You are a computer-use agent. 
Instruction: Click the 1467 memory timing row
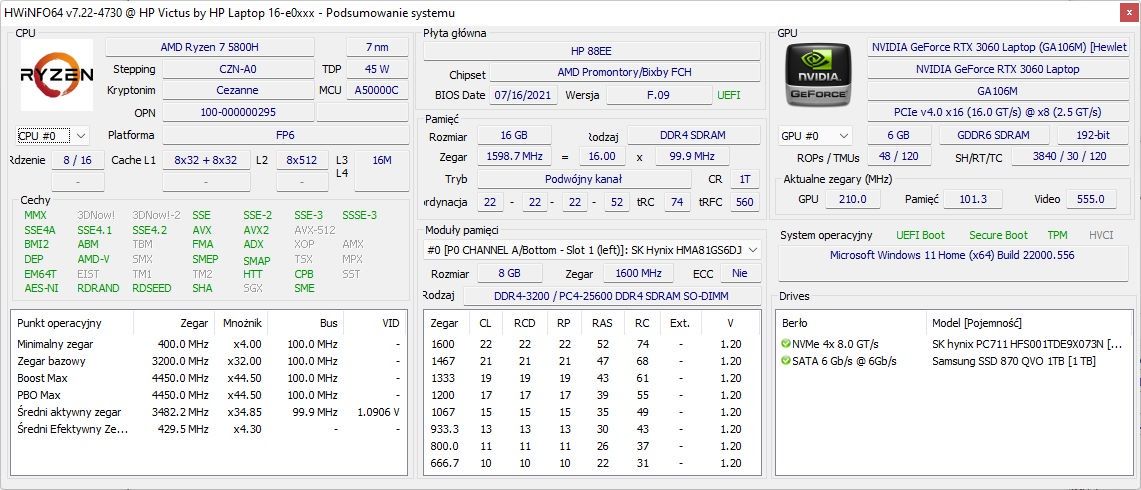tap(592, 361)
